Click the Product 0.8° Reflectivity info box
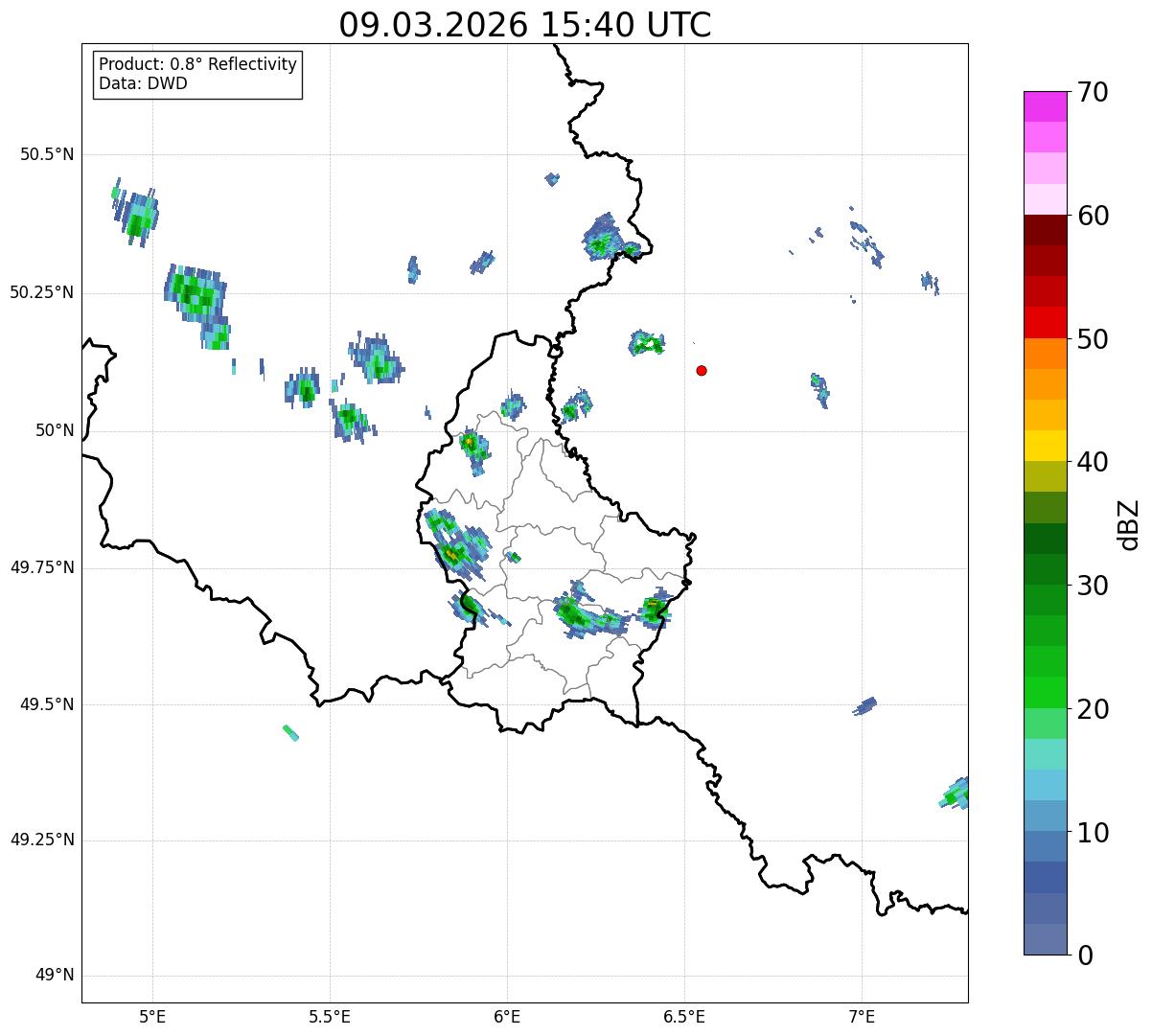This screenshot has width=1152, height=1036. [197, 74]
